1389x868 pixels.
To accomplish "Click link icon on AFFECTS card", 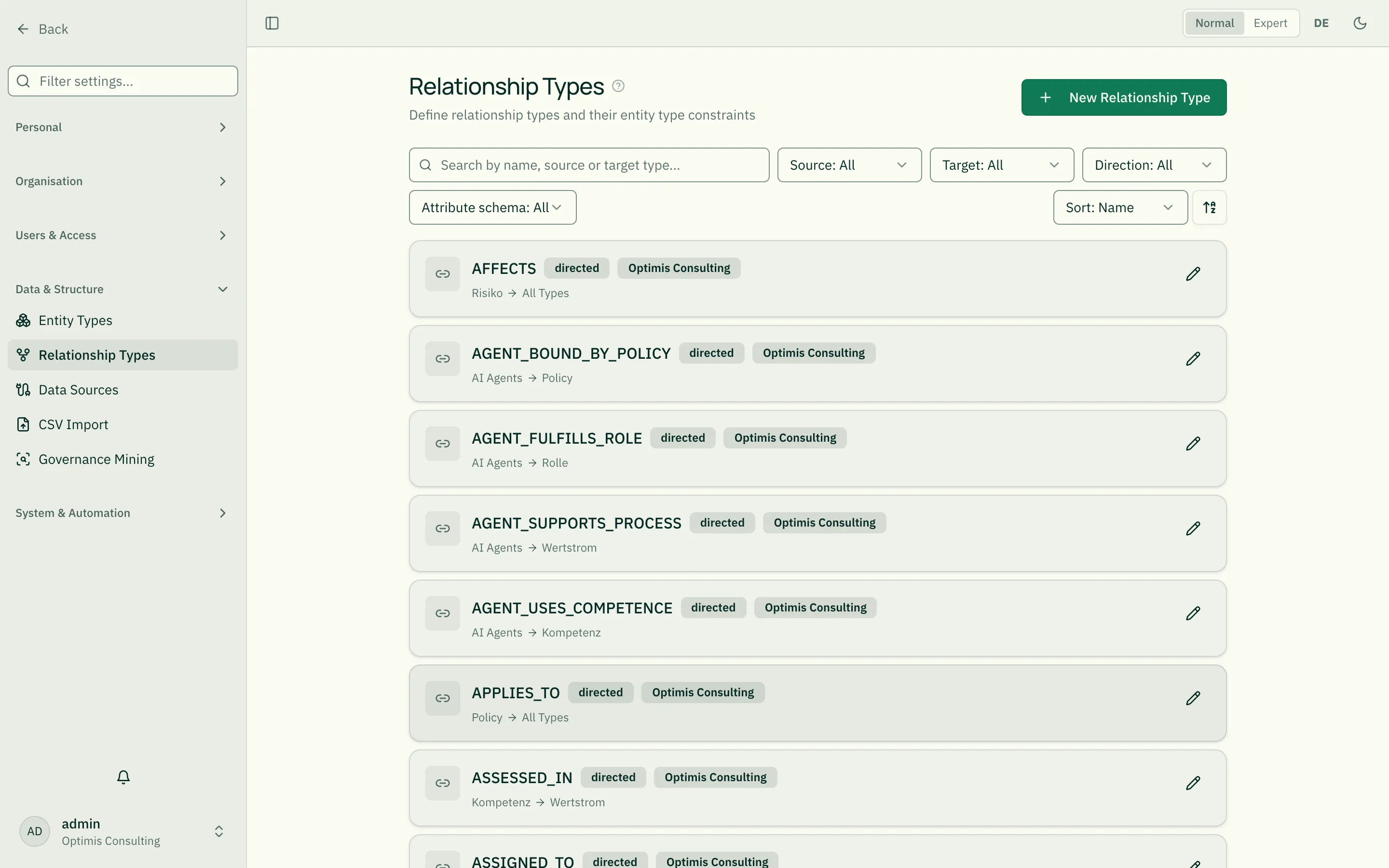I will click(x=443, y=274).
